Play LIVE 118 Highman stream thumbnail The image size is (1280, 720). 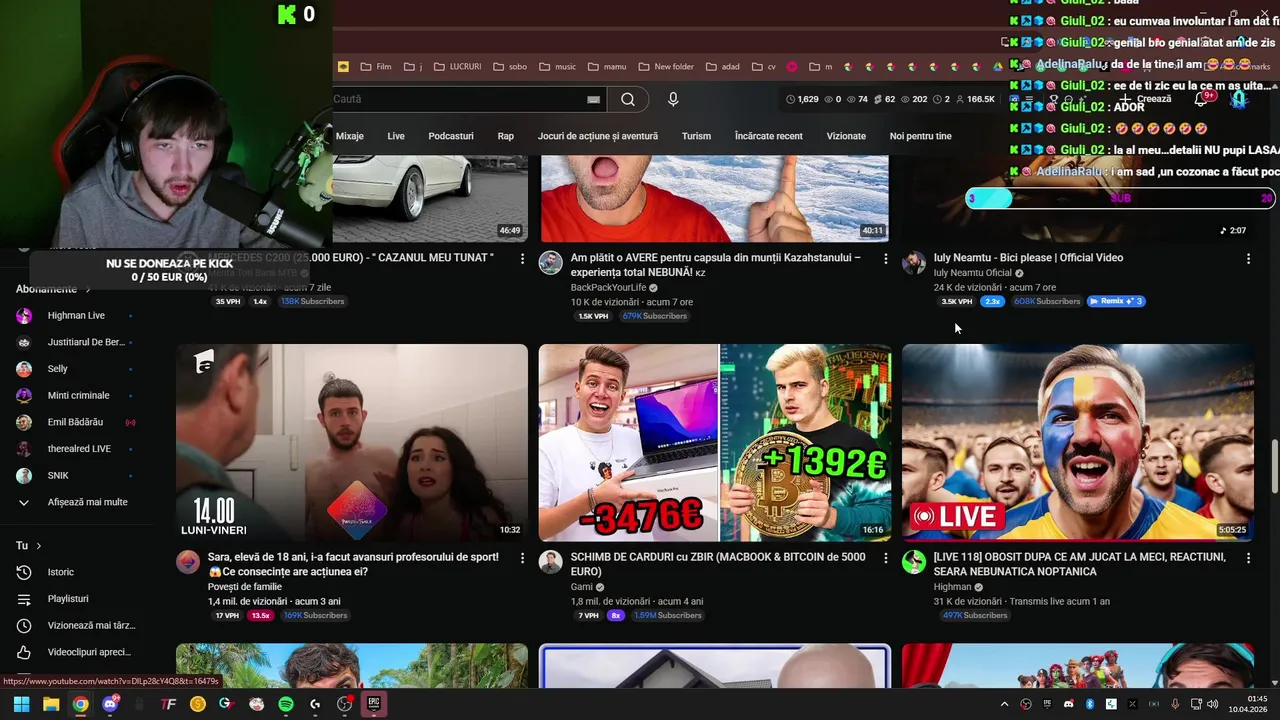[1078, 443]
